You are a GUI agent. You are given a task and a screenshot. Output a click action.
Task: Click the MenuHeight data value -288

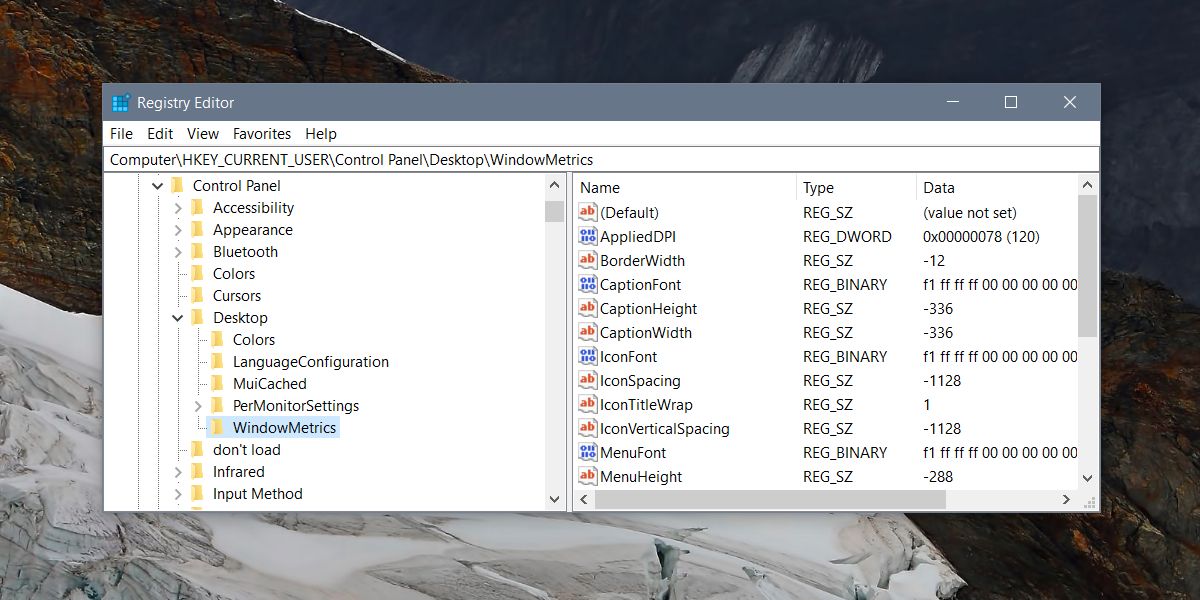[x=938, y=477]
